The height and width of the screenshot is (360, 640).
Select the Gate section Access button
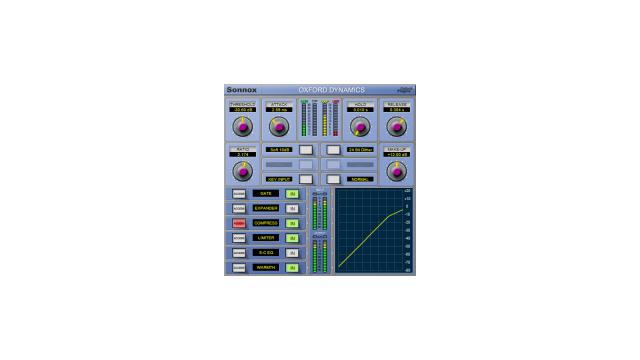239,194
